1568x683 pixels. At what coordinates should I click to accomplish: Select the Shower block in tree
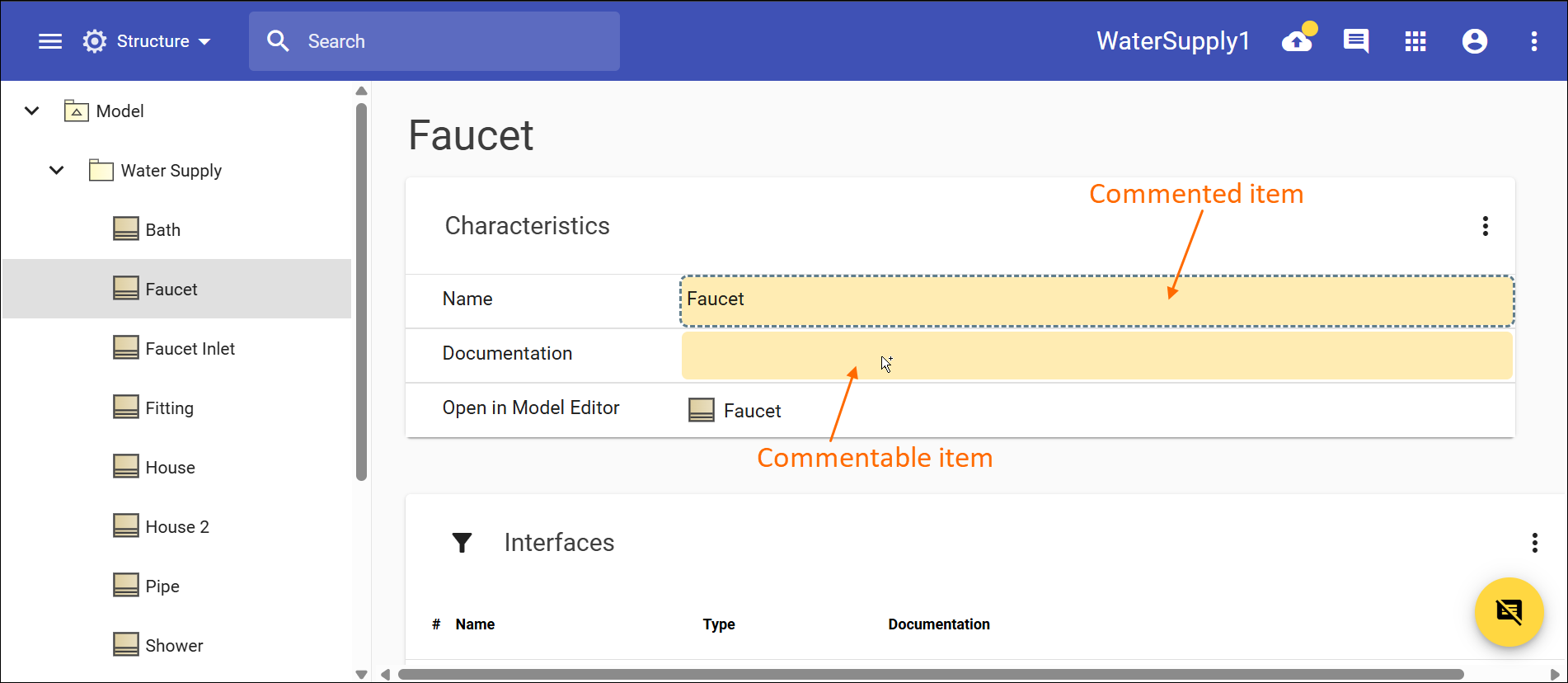point(174,646)
